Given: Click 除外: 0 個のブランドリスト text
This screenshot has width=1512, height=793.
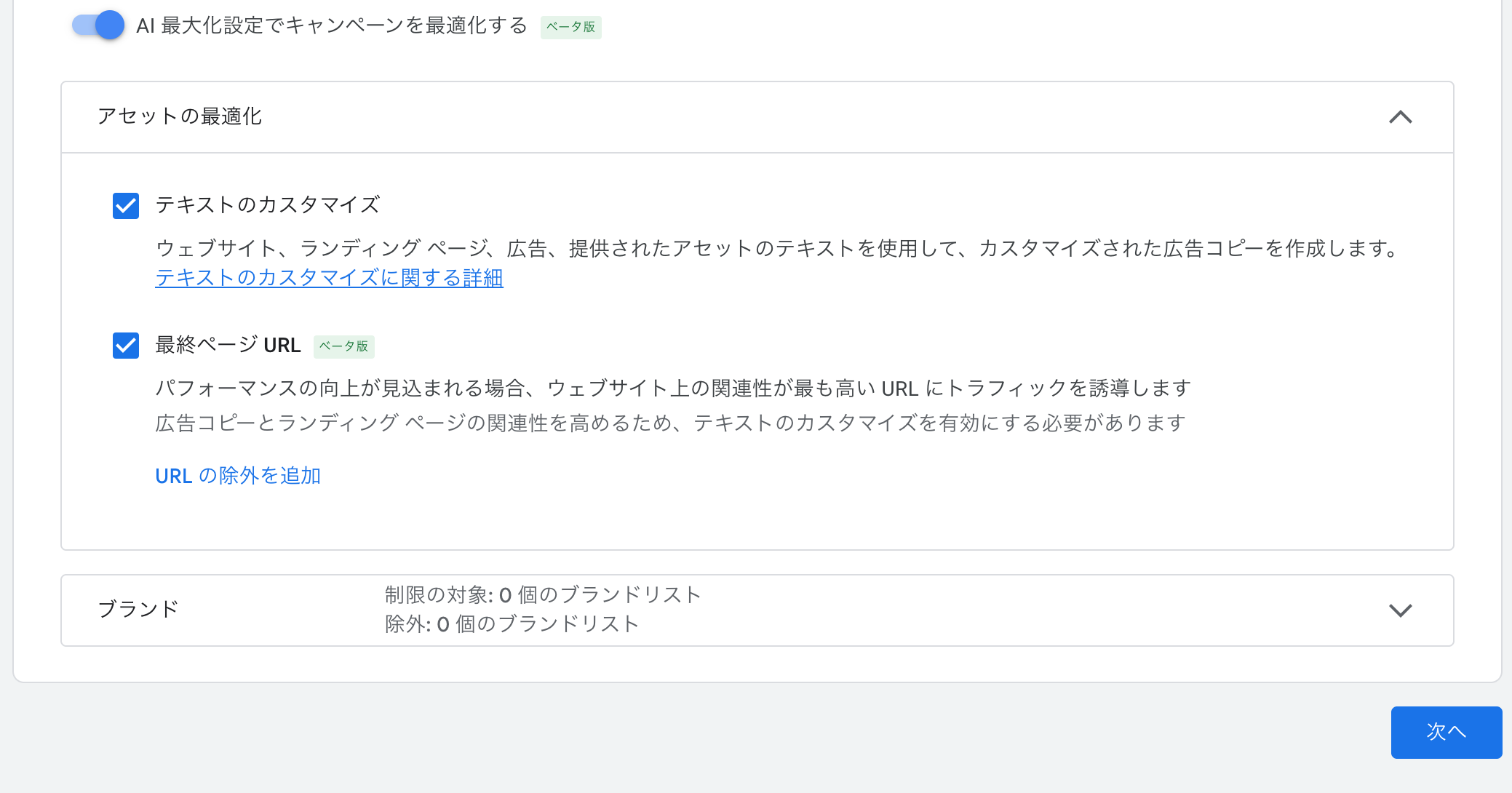Looking at the screenshot, I should (512, 624).
